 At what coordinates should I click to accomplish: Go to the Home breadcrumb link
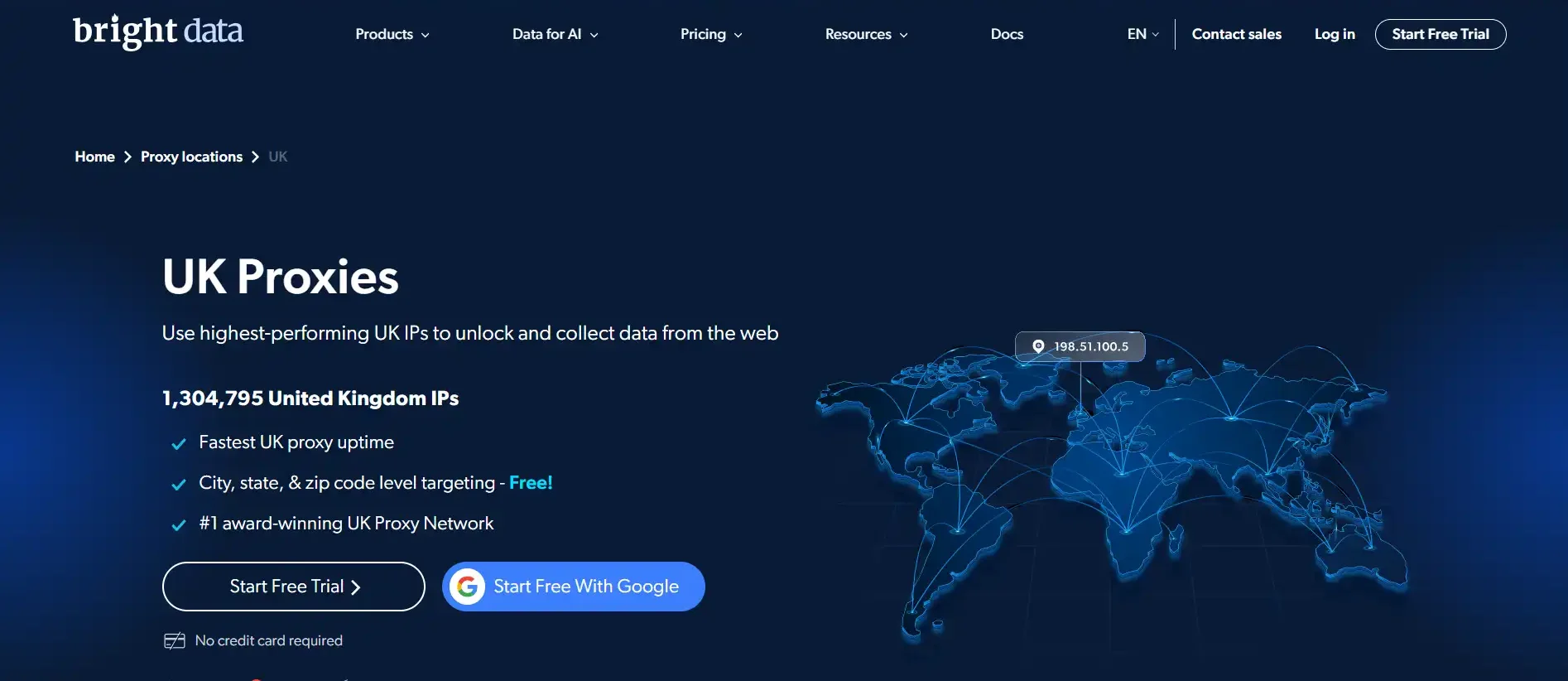pos(95,157)
